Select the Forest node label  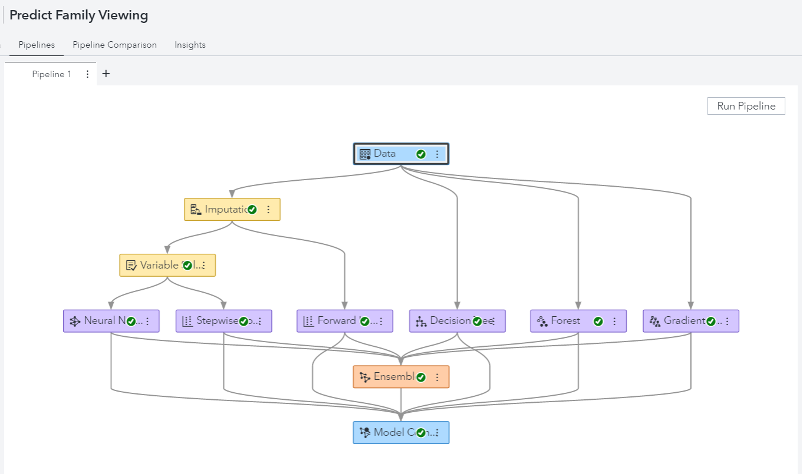point(566,321)
